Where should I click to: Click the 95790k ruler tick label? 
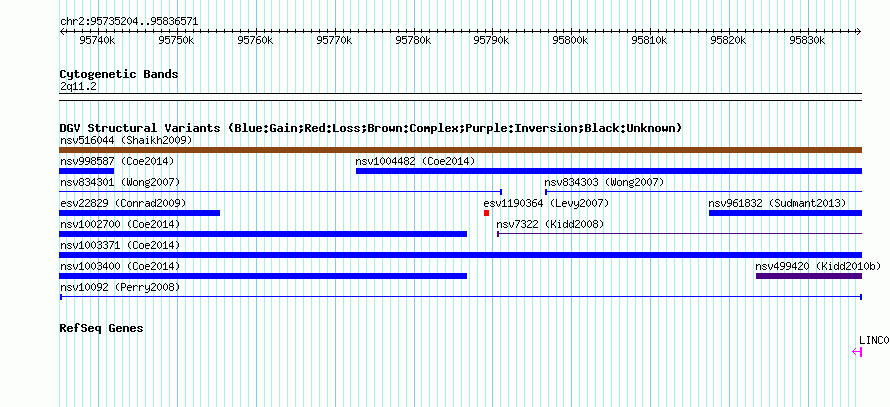point(492,40)
